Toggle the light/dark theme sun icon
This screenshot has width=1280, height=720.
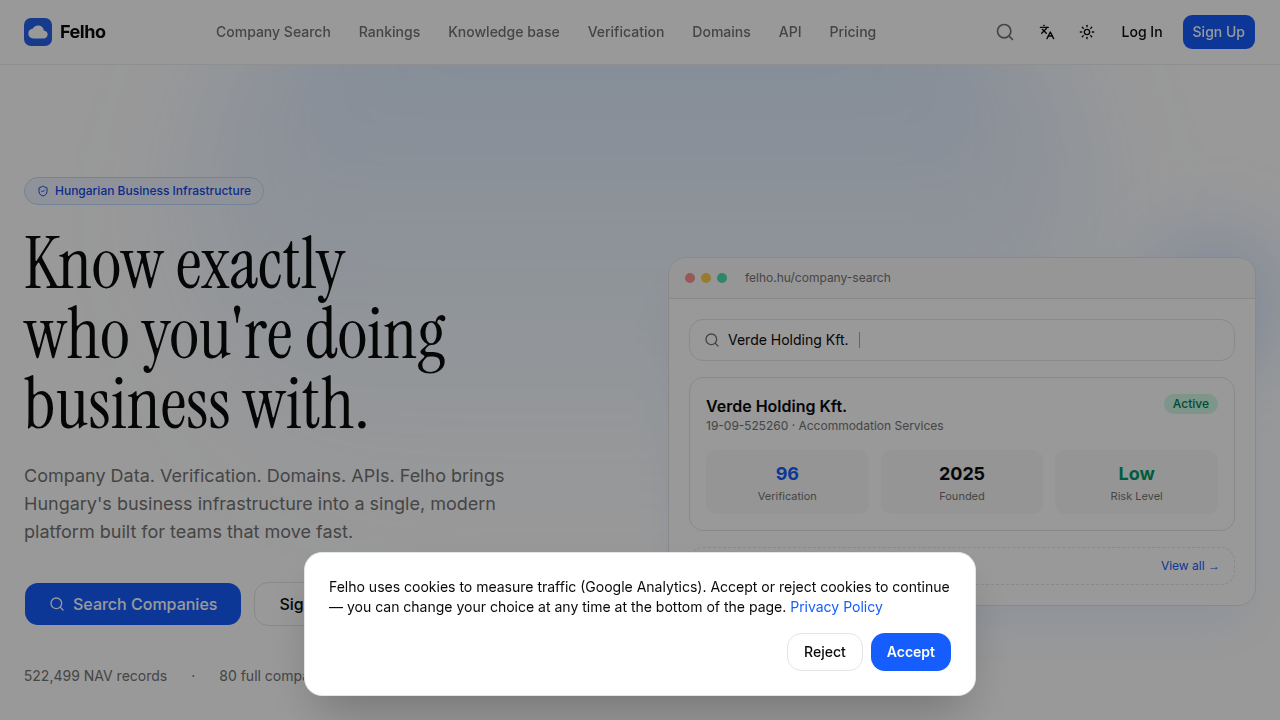(1087, 32)
